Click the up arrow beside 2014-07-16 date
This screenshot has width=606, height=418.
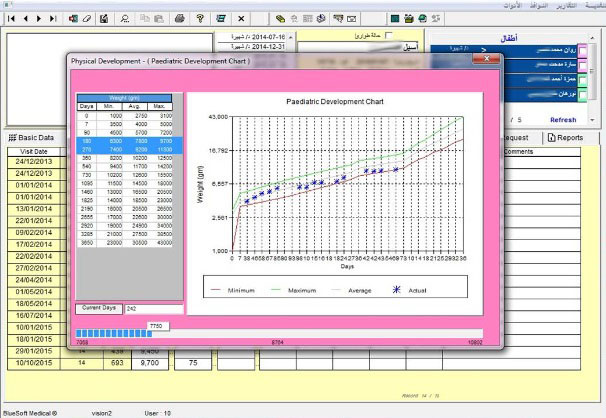[x=290, y=37]
